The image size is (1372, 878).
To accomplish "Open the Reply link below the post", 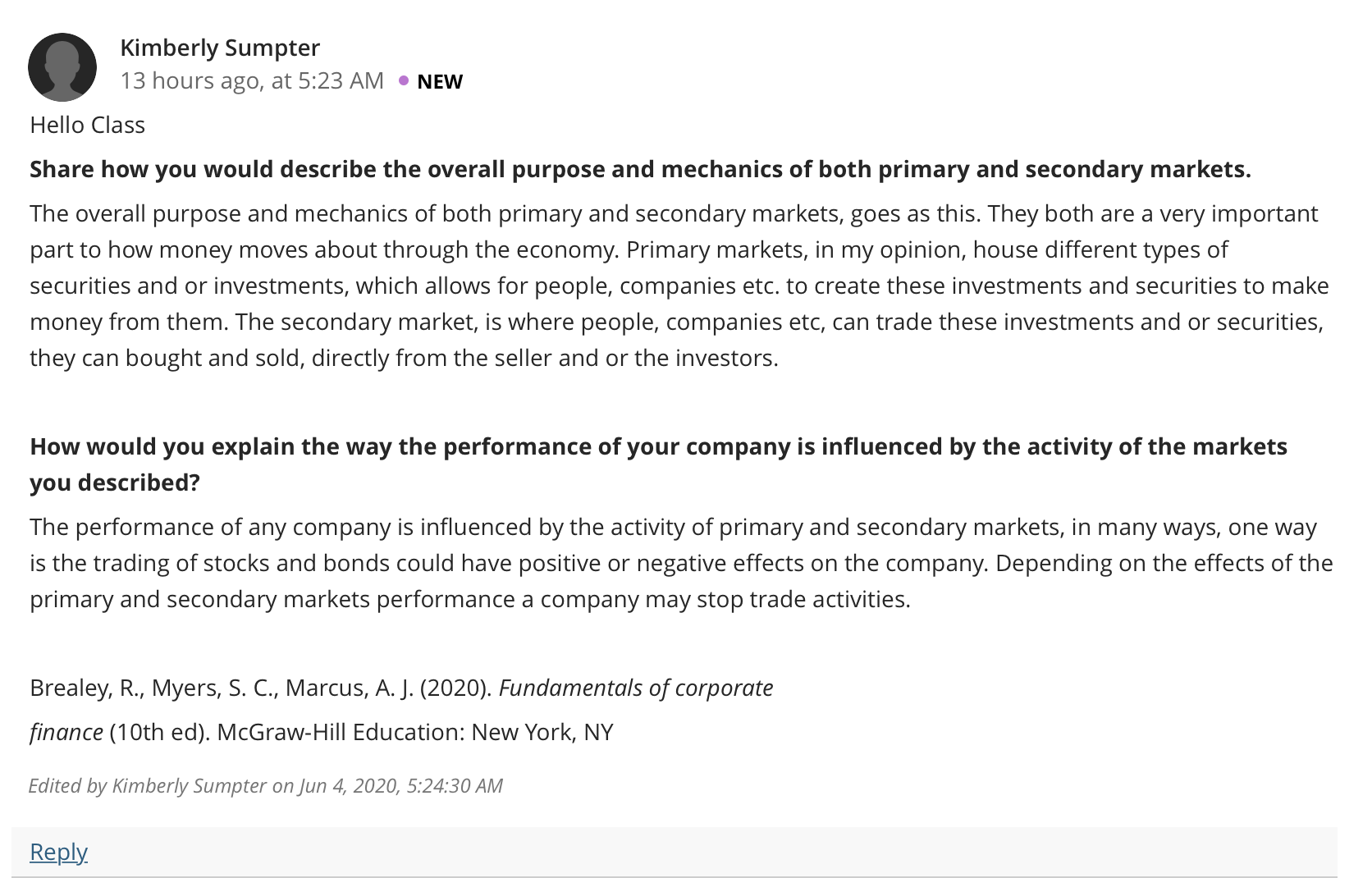I will [x=58, y=851].
